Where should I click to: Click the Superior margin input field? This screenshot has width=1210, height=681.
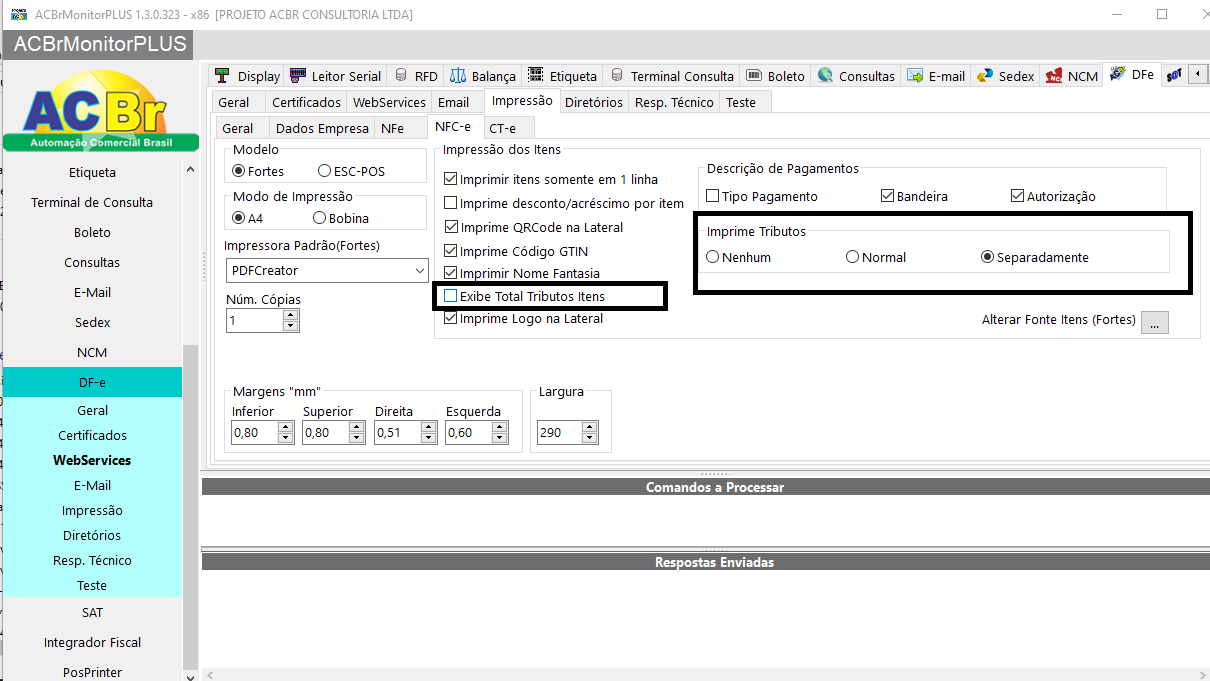[x=326, y=432]
